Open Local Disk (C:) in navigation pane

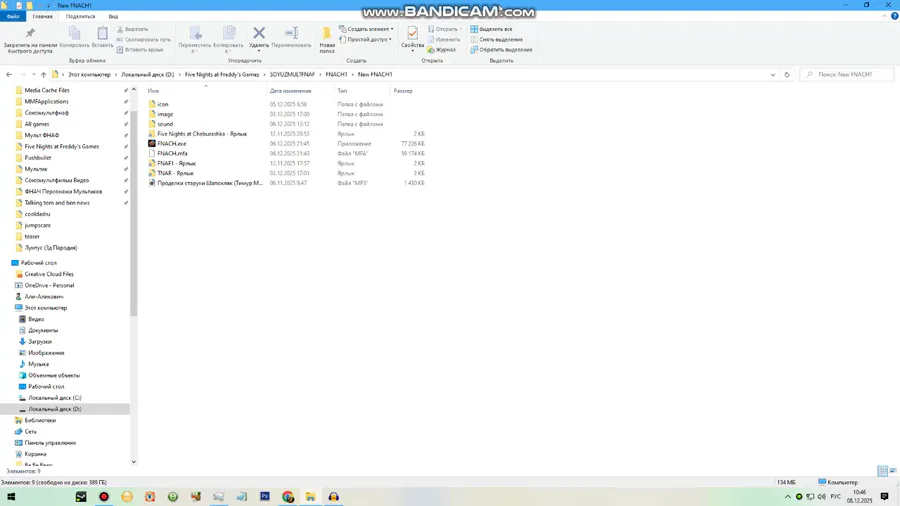click(x=55, y=398)
